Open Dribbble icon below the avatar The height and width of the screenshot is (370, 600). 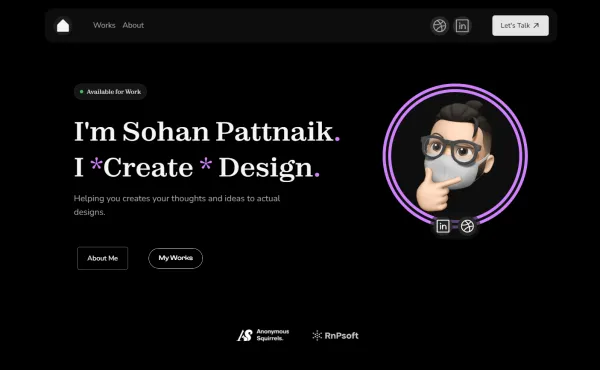coord(467,227)
